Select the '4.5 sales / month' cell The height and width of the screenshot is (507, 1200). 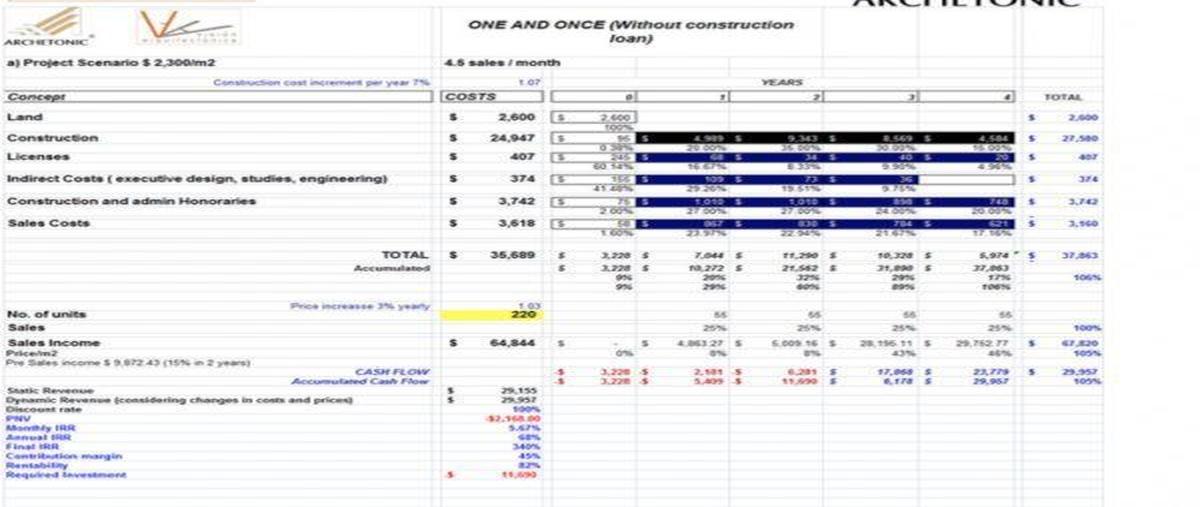tap(502, 62)
